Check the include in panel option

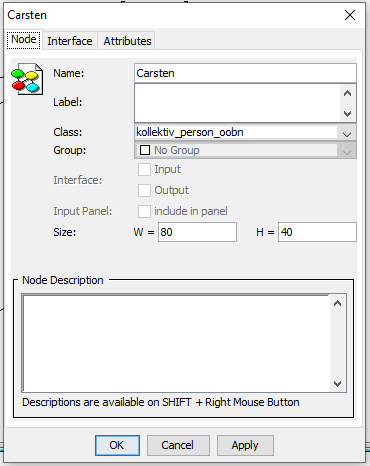pyautogui.click(x=144, y=211)
